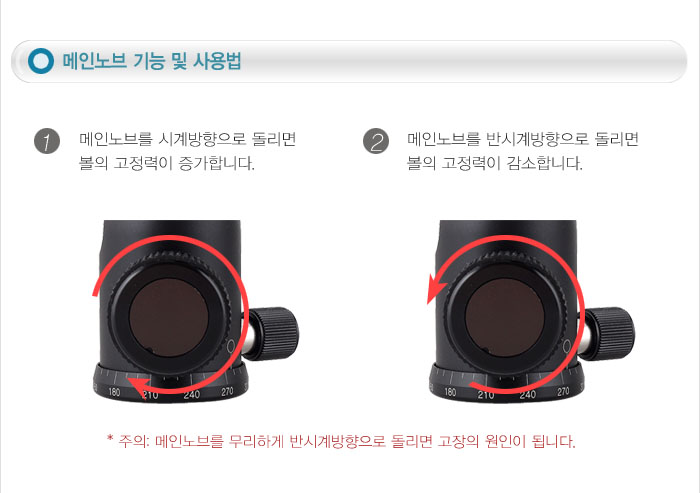Select the number 2 step badge

[376, 141]
